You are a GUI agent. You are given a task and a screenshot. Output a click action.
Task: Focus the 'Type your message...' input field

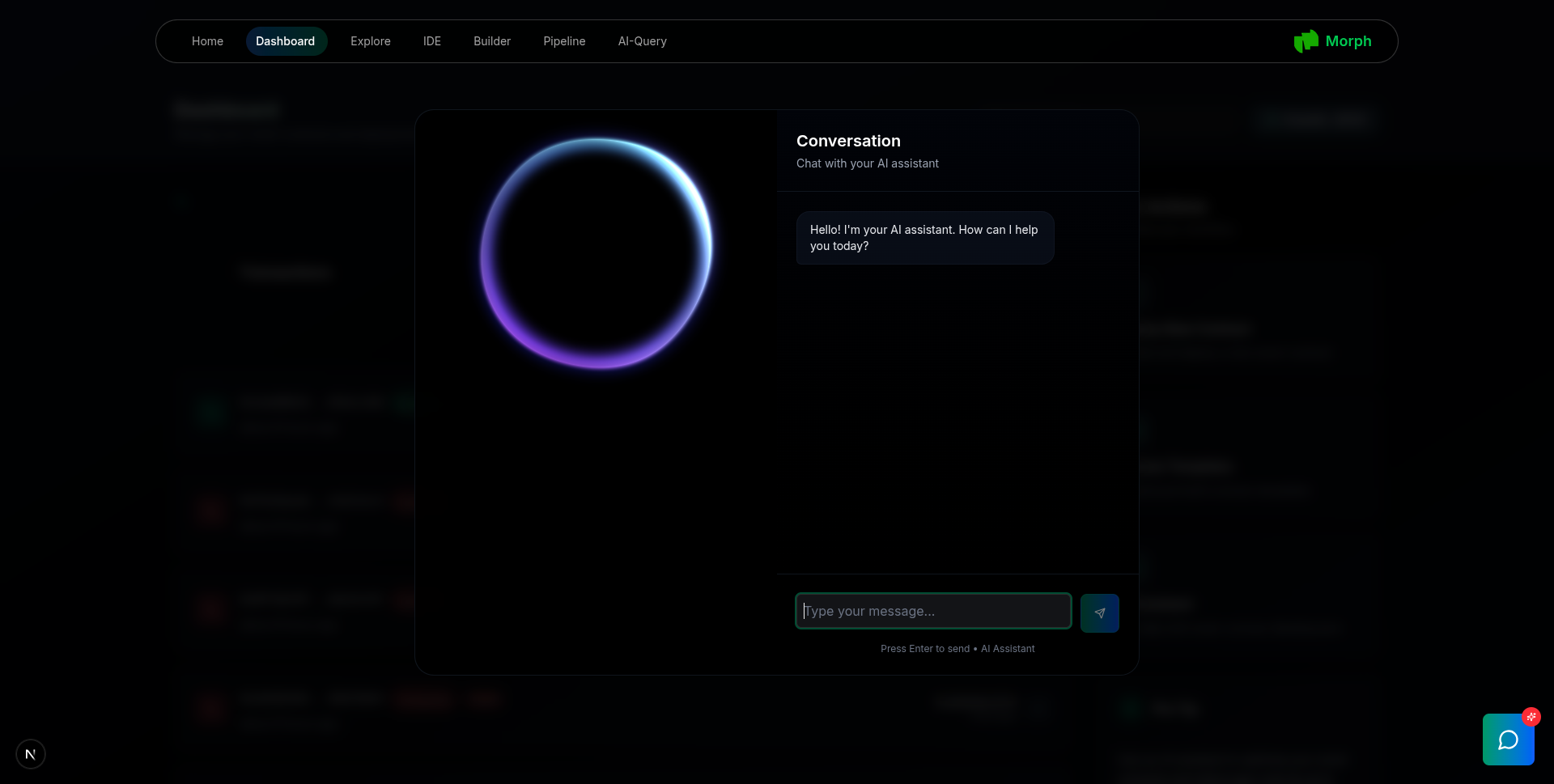coord(933,611)
